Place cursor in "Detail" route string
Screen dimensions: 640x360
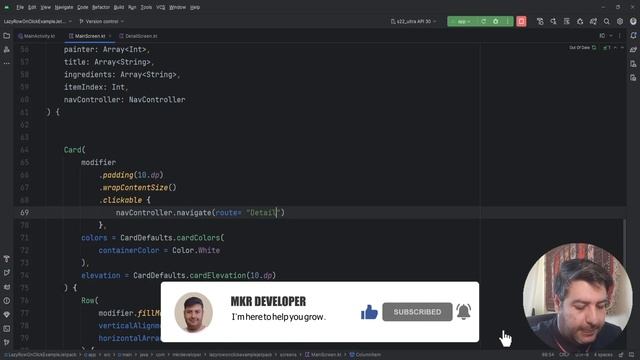263,213
